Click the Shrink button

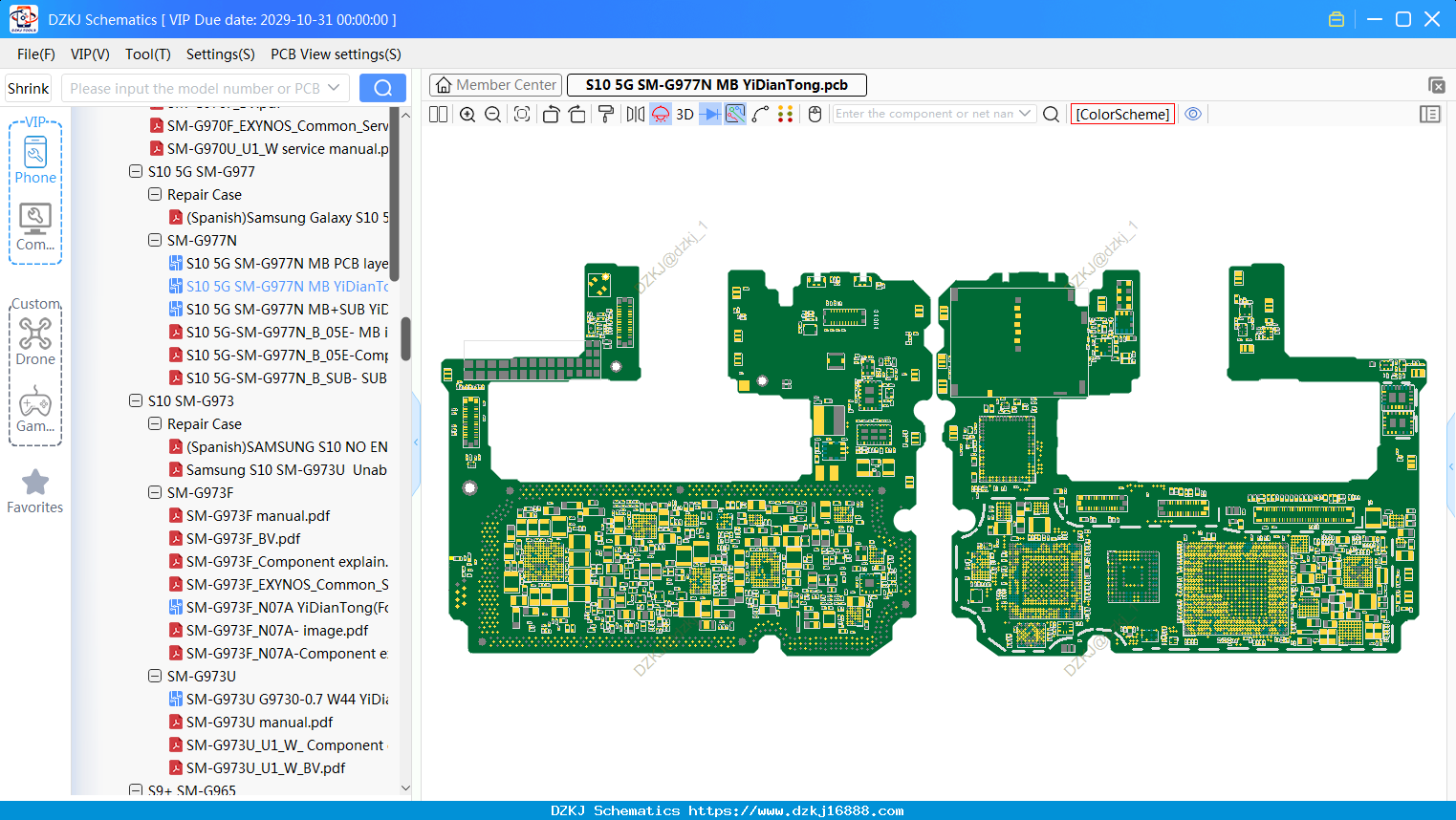pyautogui.click(x=29, y=88)
